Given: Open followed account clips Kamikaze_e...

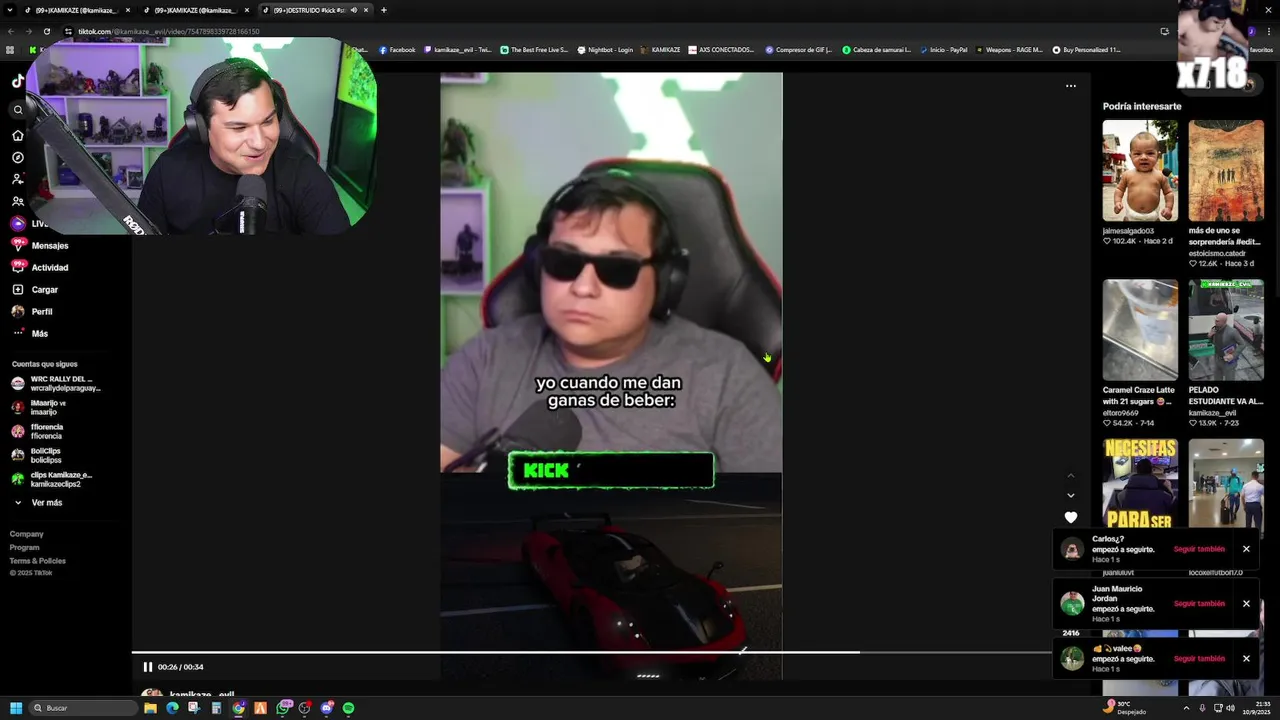Looking at the screenshot, I should coord(52,479).
